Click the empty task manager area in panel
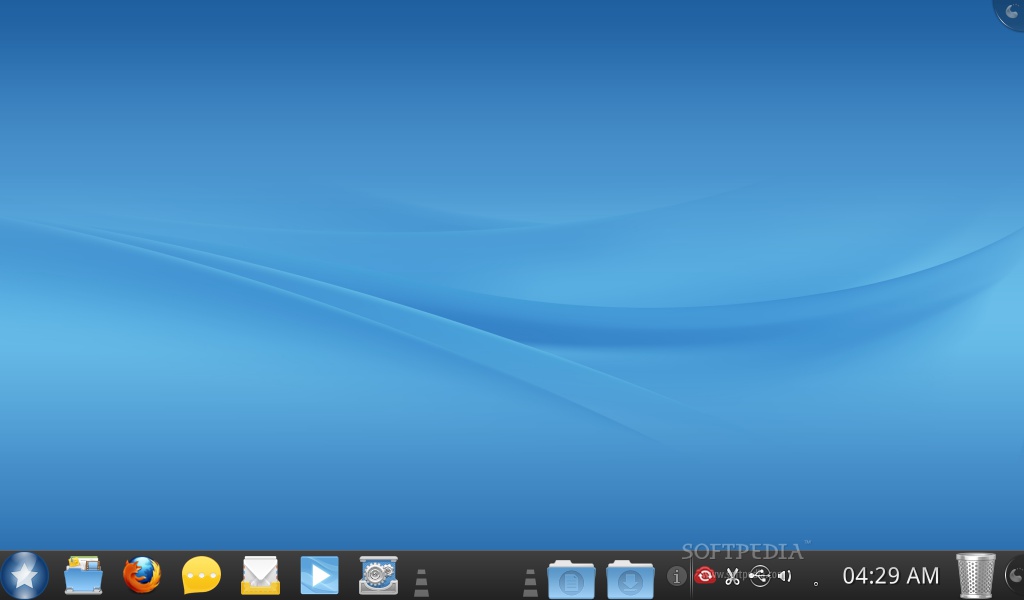Image resolution: width=1024 pixels, height=600 pixels. (475, 576)
